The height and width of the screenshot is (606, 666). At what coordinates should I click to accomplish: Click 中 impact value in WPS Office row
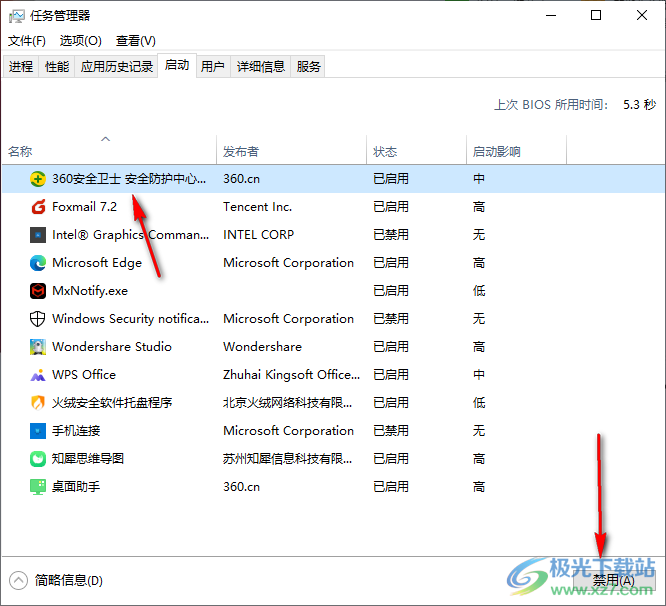coord(479,375)
